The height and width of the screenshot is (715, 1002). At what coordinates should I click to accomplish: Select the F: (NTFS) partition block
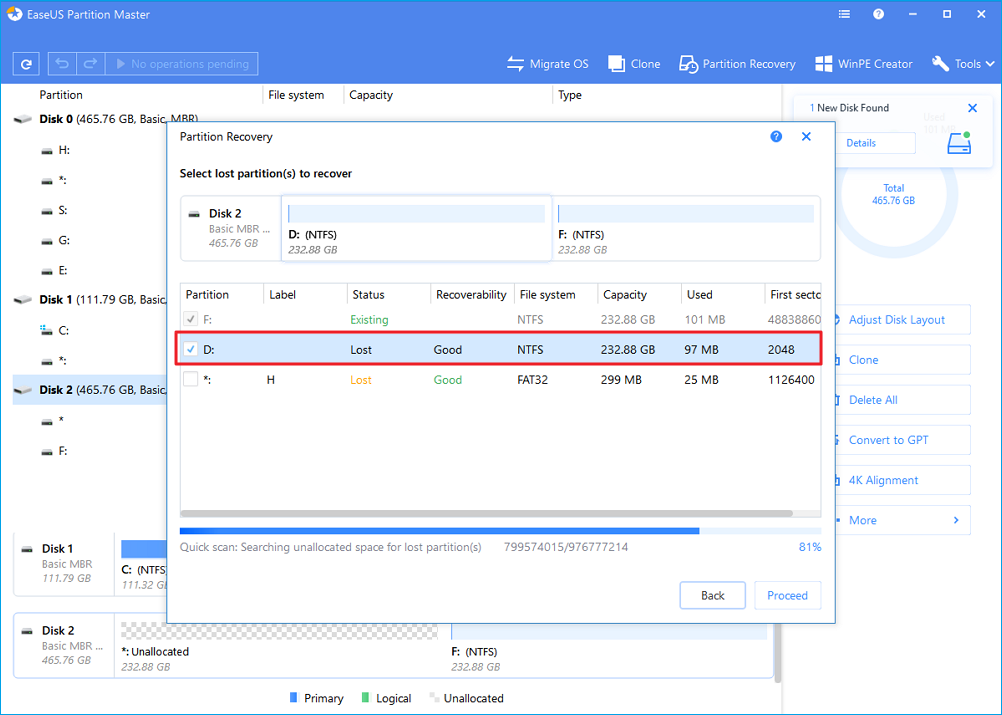click(x=686, y=228)
